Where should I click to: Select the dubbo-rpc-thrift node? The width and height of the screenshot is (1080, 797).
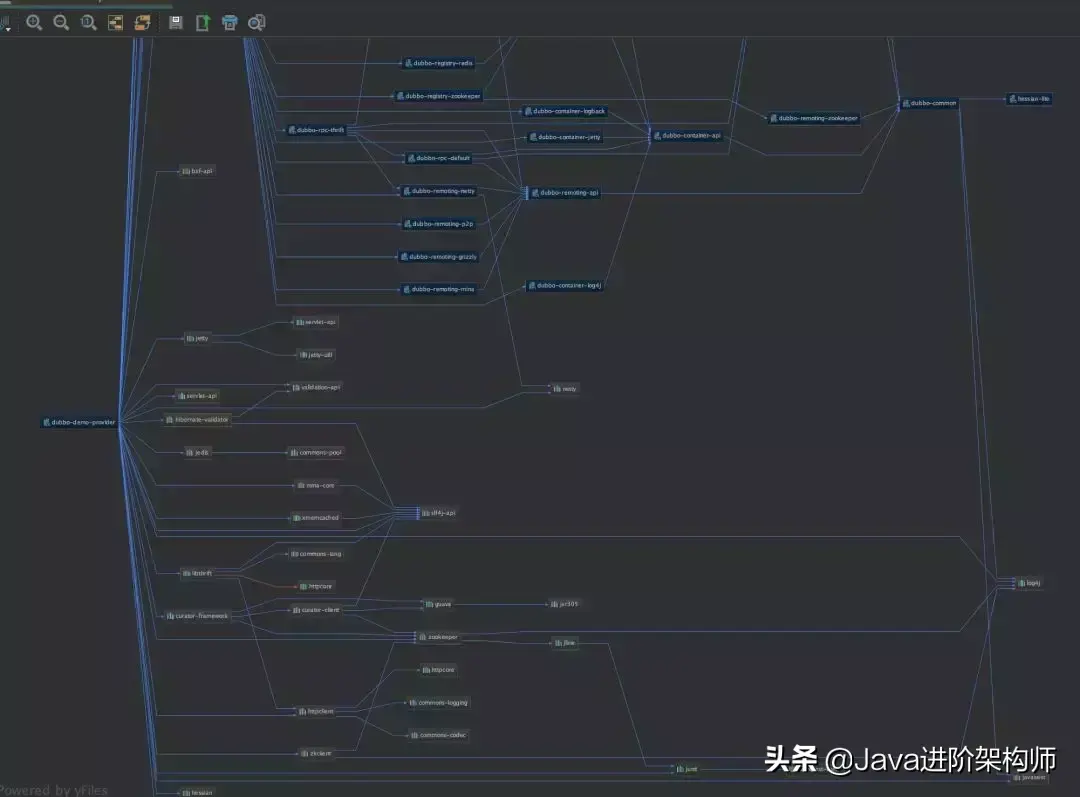(x=316, y=130)
